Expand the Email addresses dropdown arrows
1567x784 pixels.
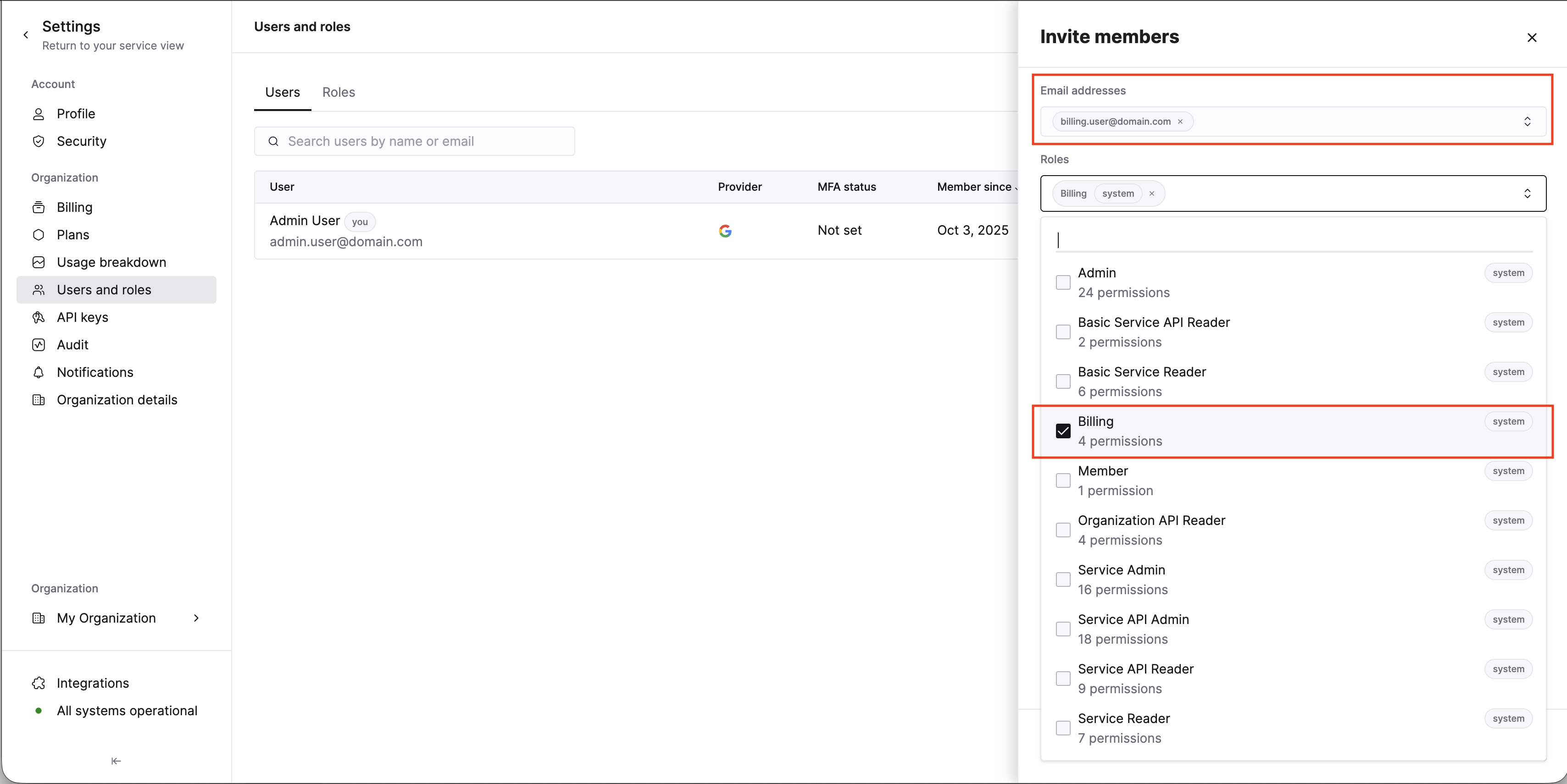pyautogui.click(x=1527, y=121)
